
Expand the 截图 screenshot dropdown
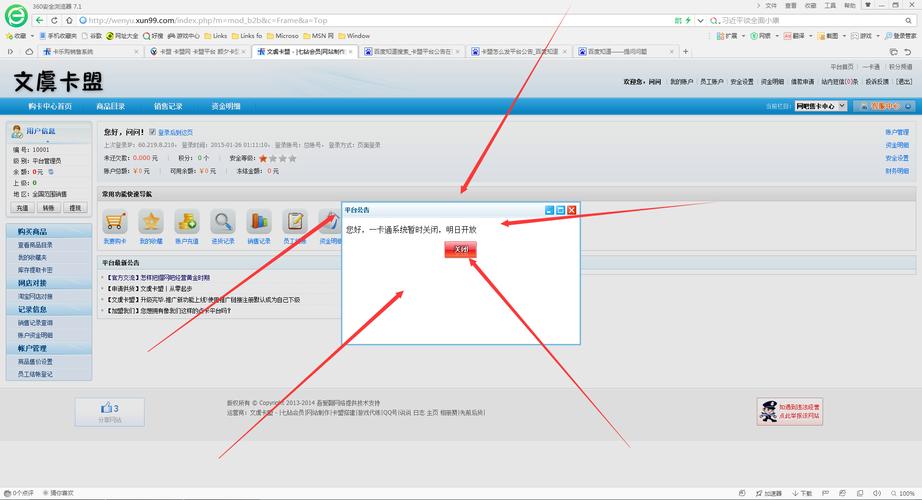pyautogui.click(x=844, y=36)
